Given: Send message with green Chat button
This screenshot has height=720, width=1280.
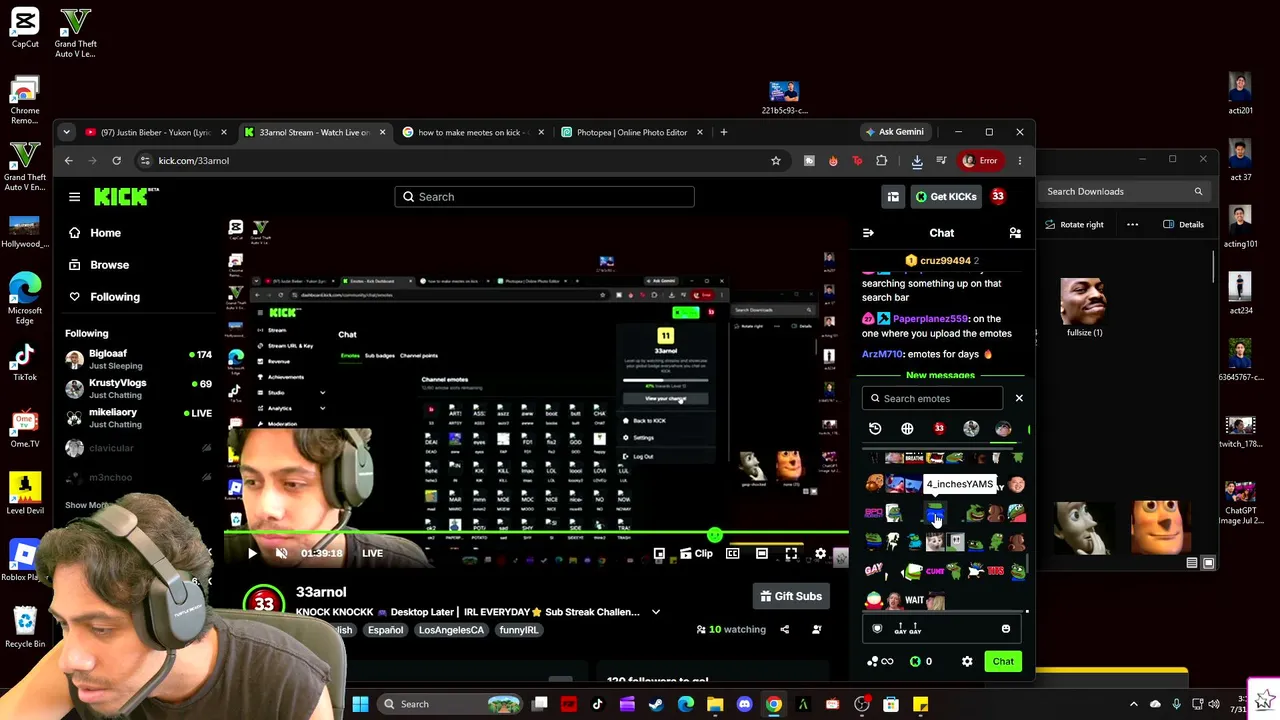Looking at the screenshot, I should coord(1003,661).
